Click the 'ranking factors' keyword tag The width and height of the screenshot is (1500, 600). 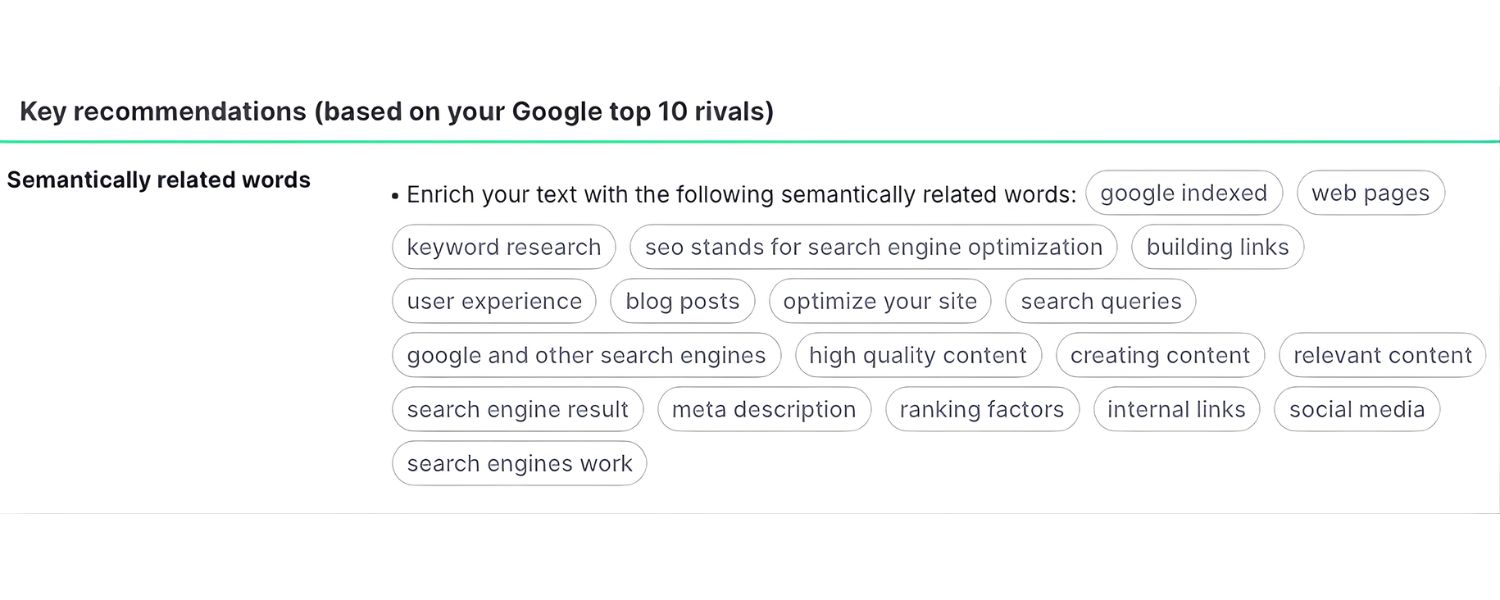(x=982, y=409)
